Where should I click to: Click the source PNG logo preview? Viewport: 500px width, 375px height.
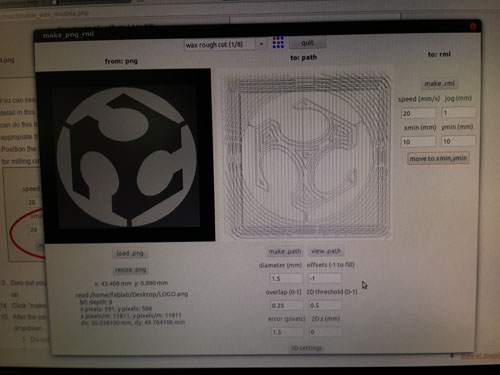125,156
